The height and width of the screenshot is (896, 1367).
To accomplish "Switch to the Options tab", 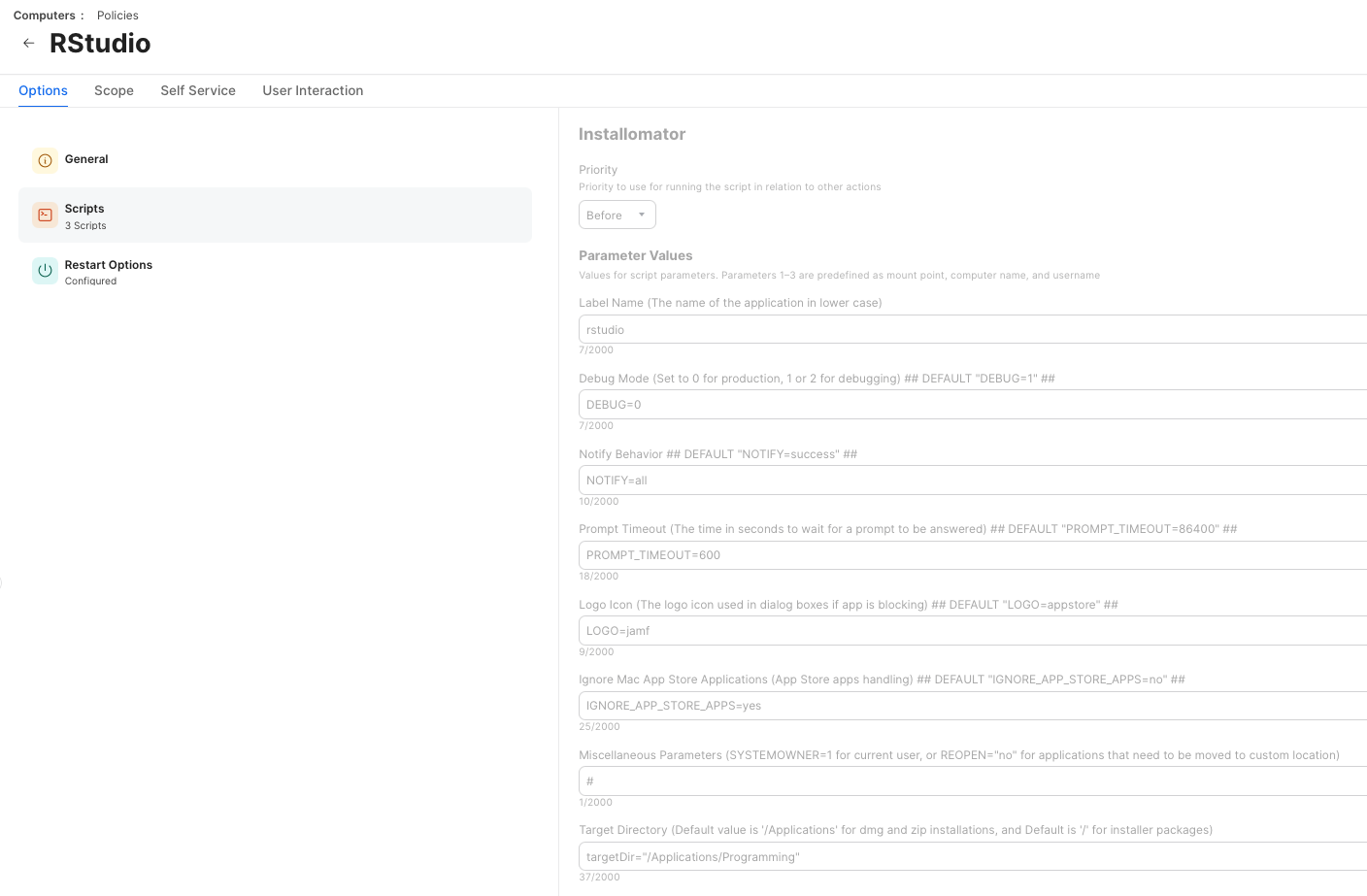I will (x=43, y=90).
